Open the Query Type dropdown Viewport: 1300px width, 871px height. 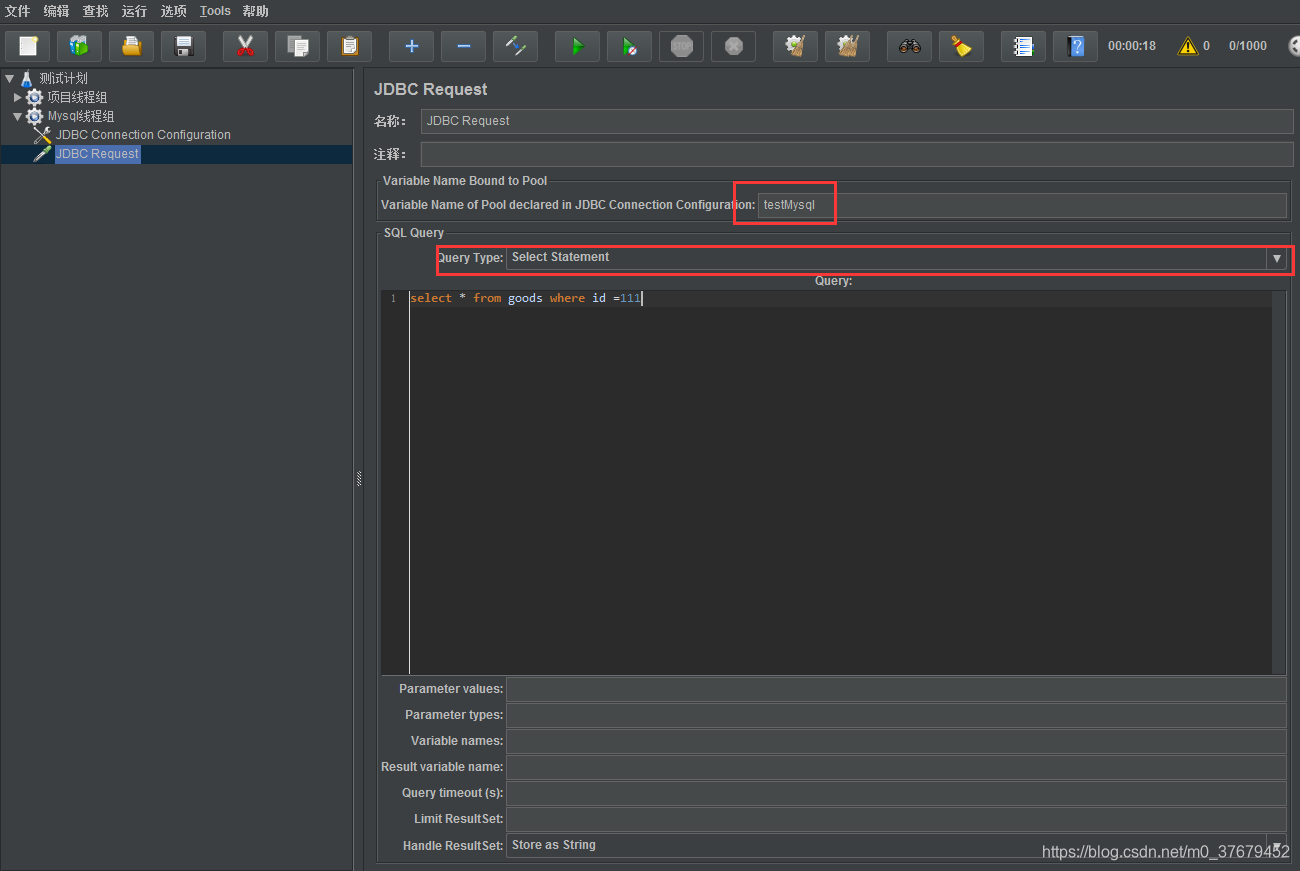click(1276, 258)
